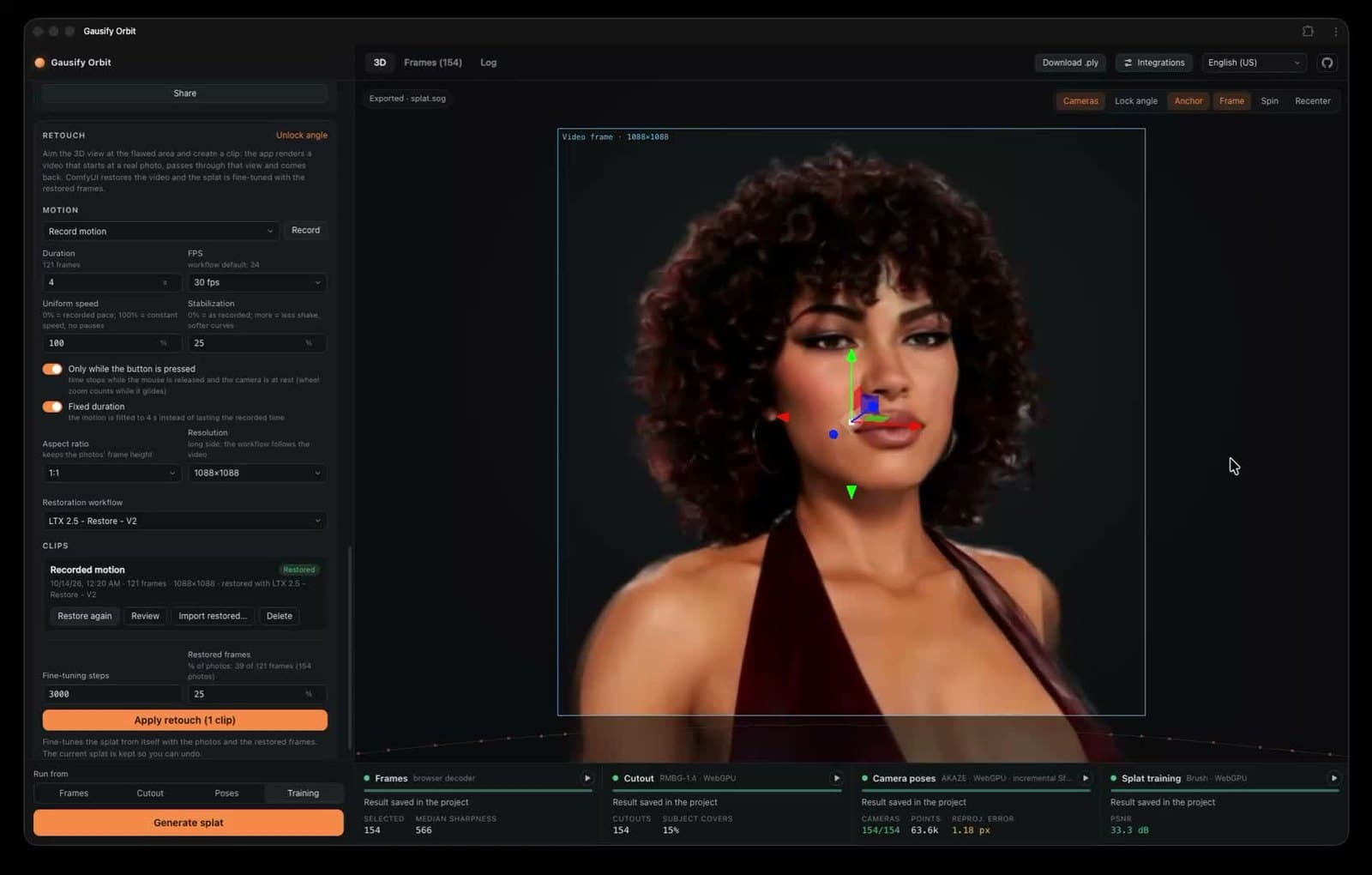Click Restore again on the clip
The image size is (1372, 875).
[x=84, y=616]
